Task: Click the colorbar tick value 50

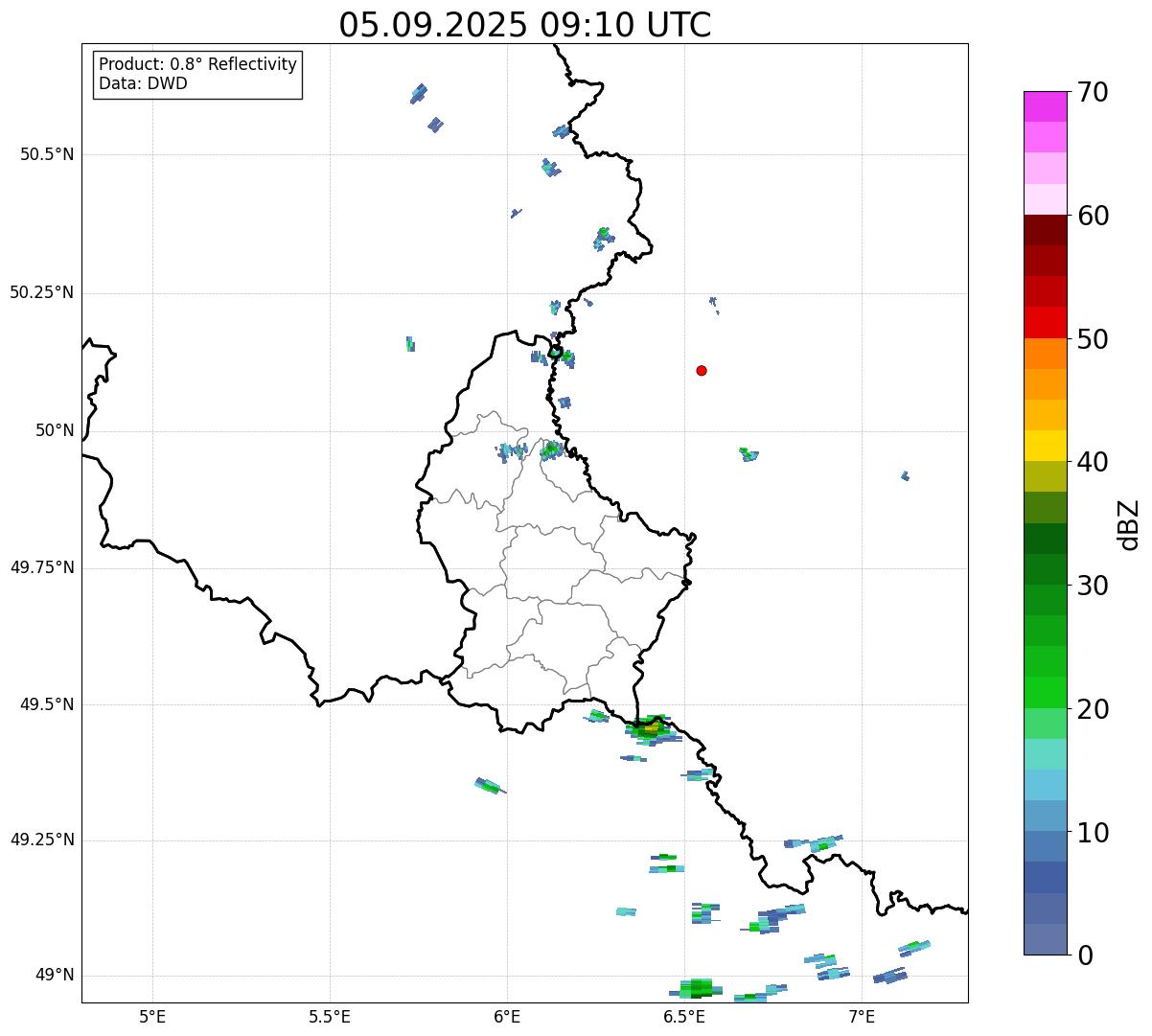Action: point(1092,339)
